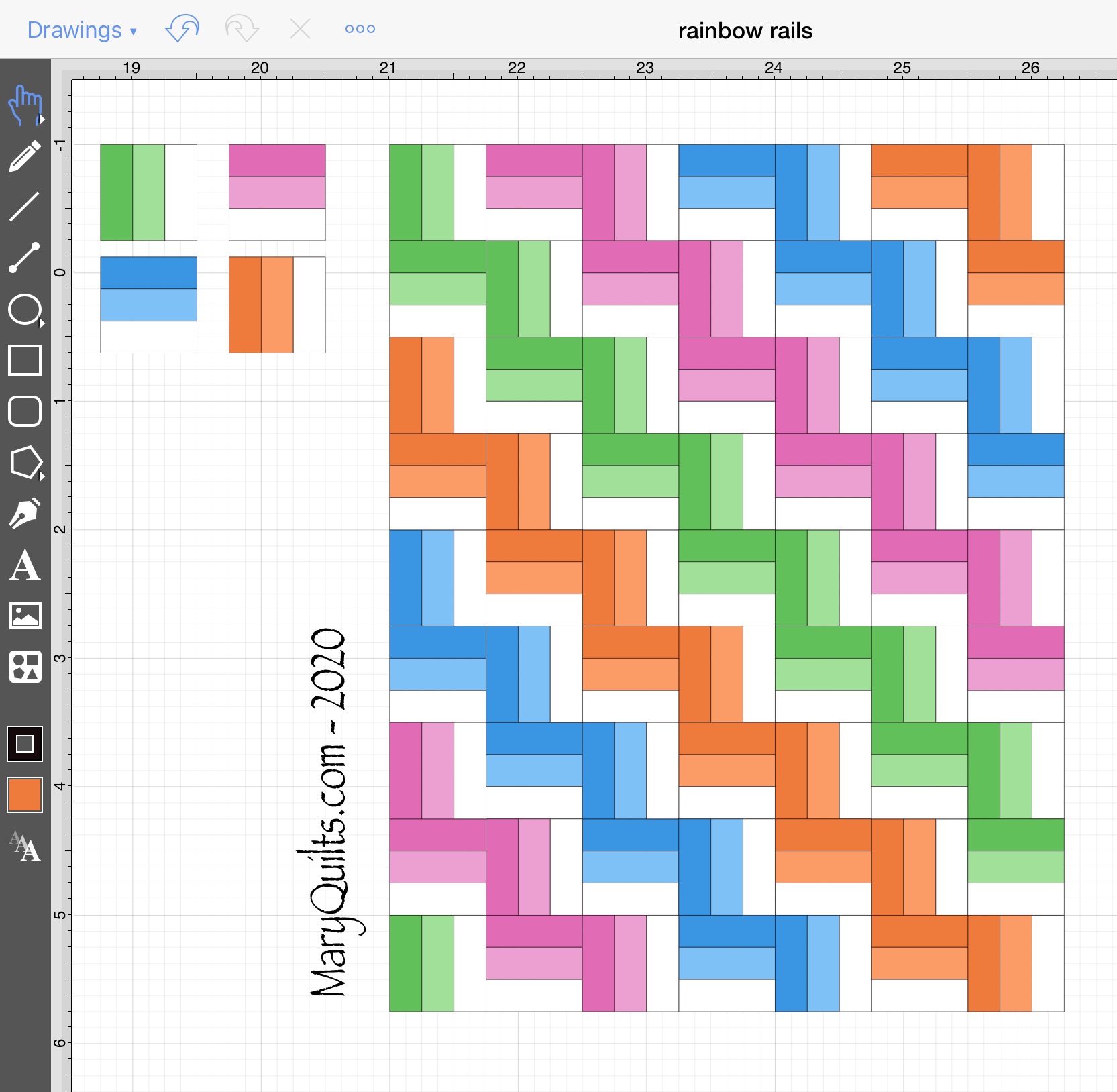The width and height of the screenshot is (1117, 1092).
Task: Activate the fountain Pen path tool
Action: click(x=25, y=514)
